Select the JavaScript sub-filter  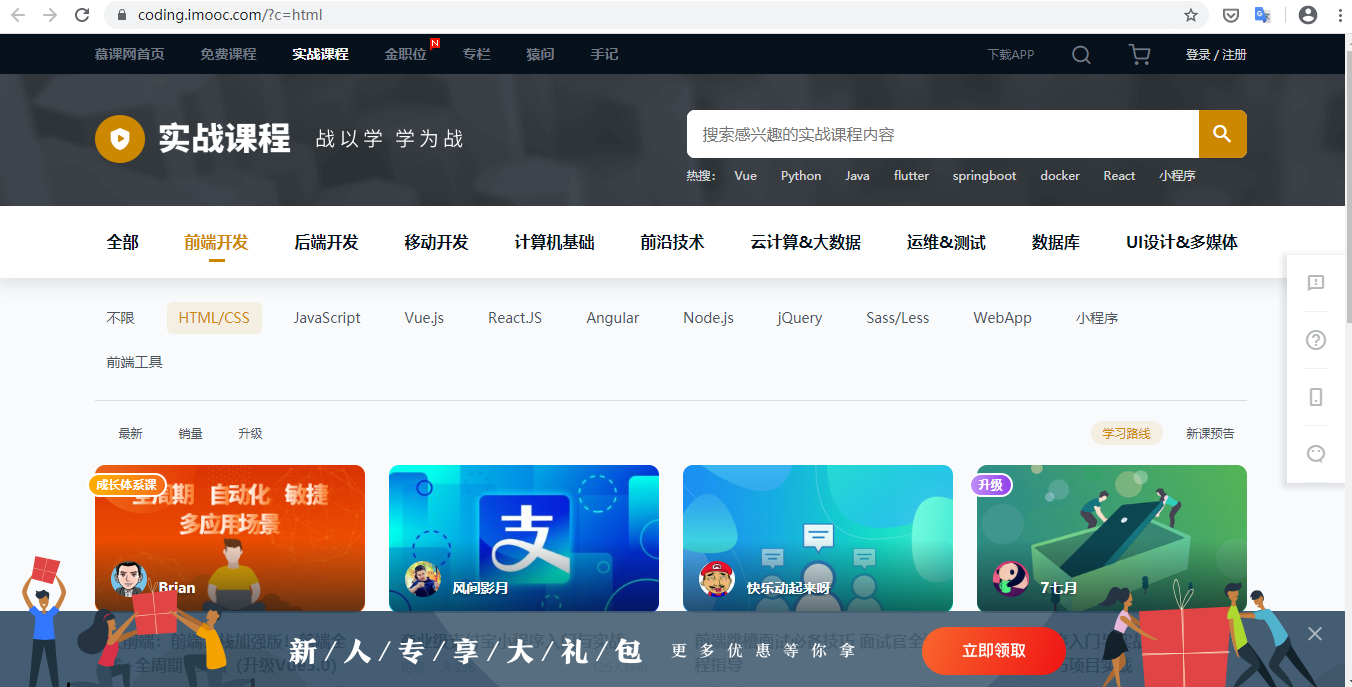pyautogui.click(x=327, y=318)
